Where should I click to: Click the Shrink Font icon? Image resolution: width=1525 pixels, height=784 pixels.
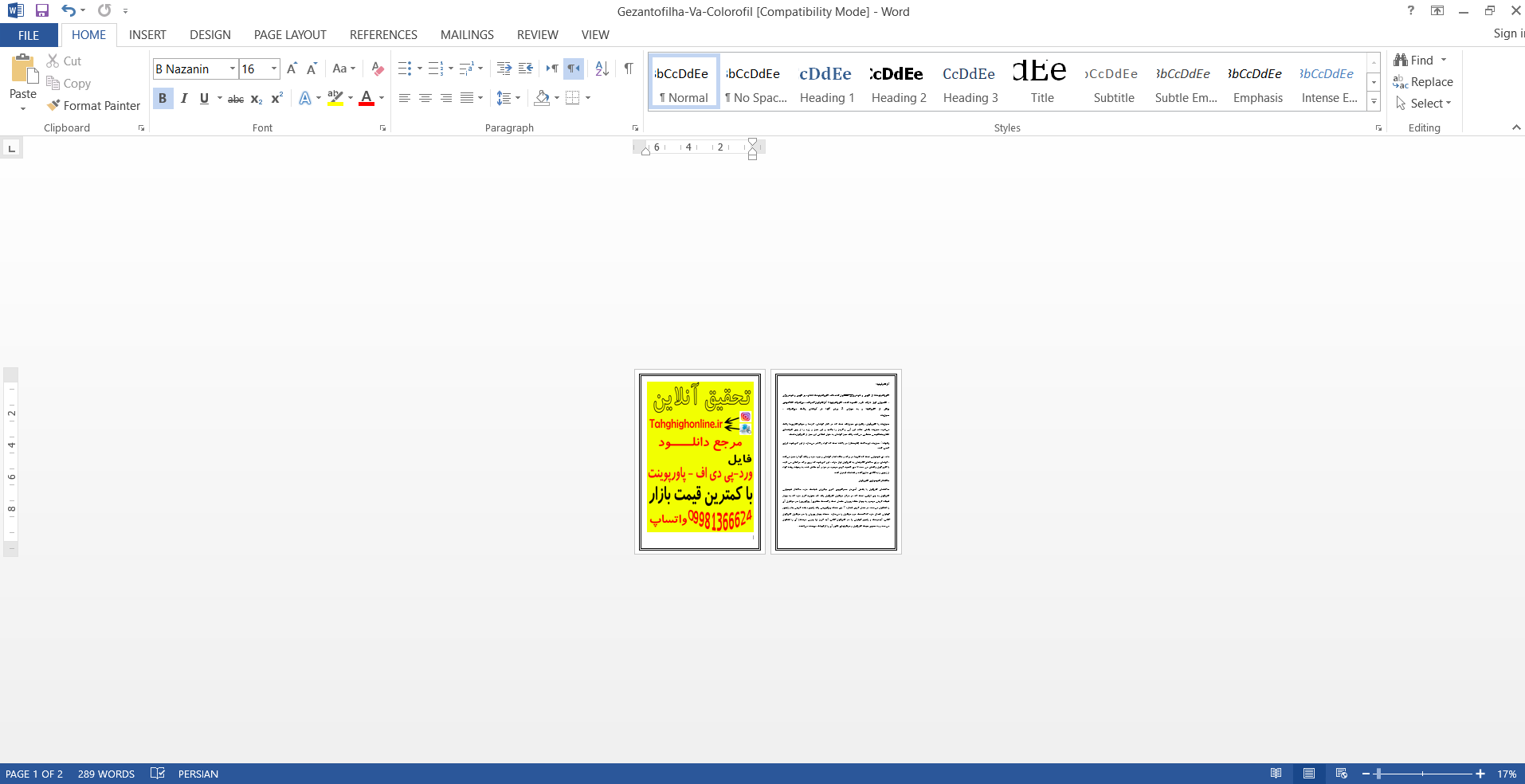312,69
